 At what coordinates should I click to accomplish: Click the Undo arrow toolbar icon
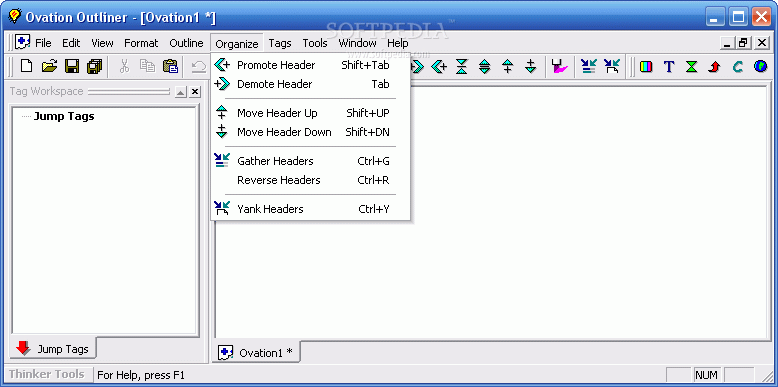(199, 66)
